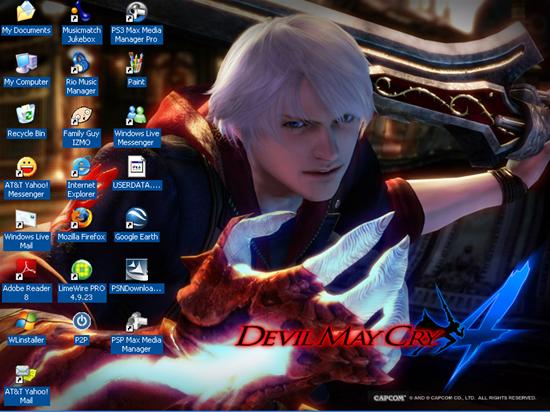Select the Recycle Bin icon
This screenshot has width=550, height=412.
point(26,114)
